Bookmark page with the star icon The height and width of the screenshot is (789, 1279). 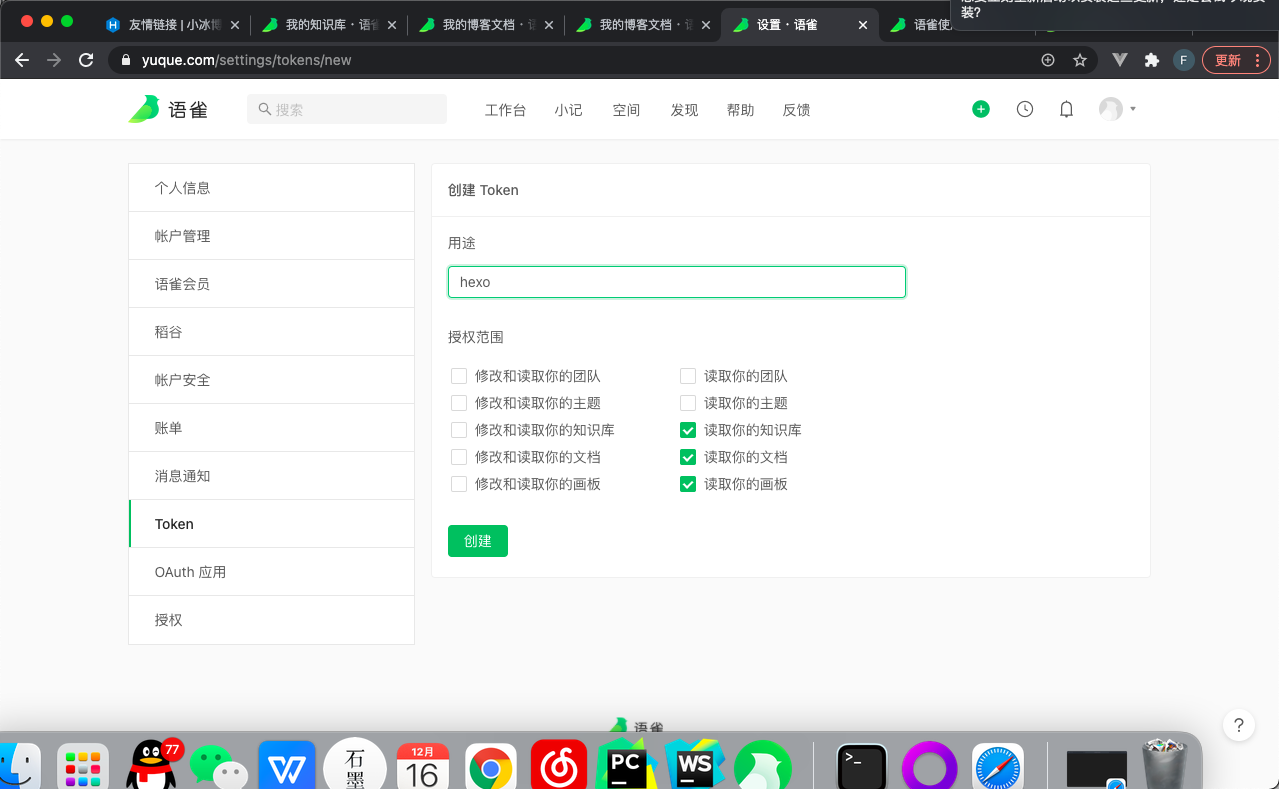[1080, 60]
